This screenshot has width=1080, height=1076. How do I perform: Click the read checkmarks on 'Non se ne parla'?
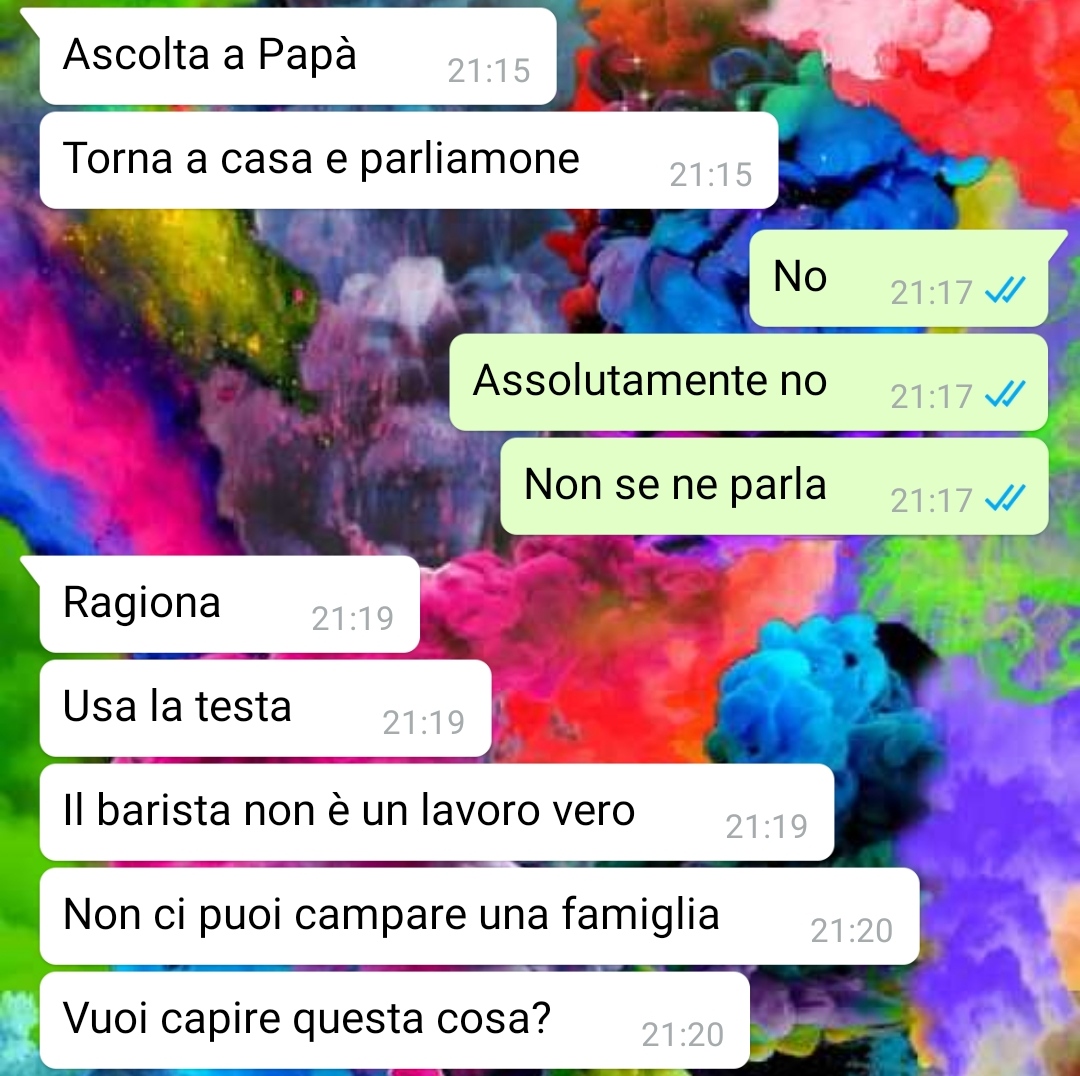coord(1005,498)
